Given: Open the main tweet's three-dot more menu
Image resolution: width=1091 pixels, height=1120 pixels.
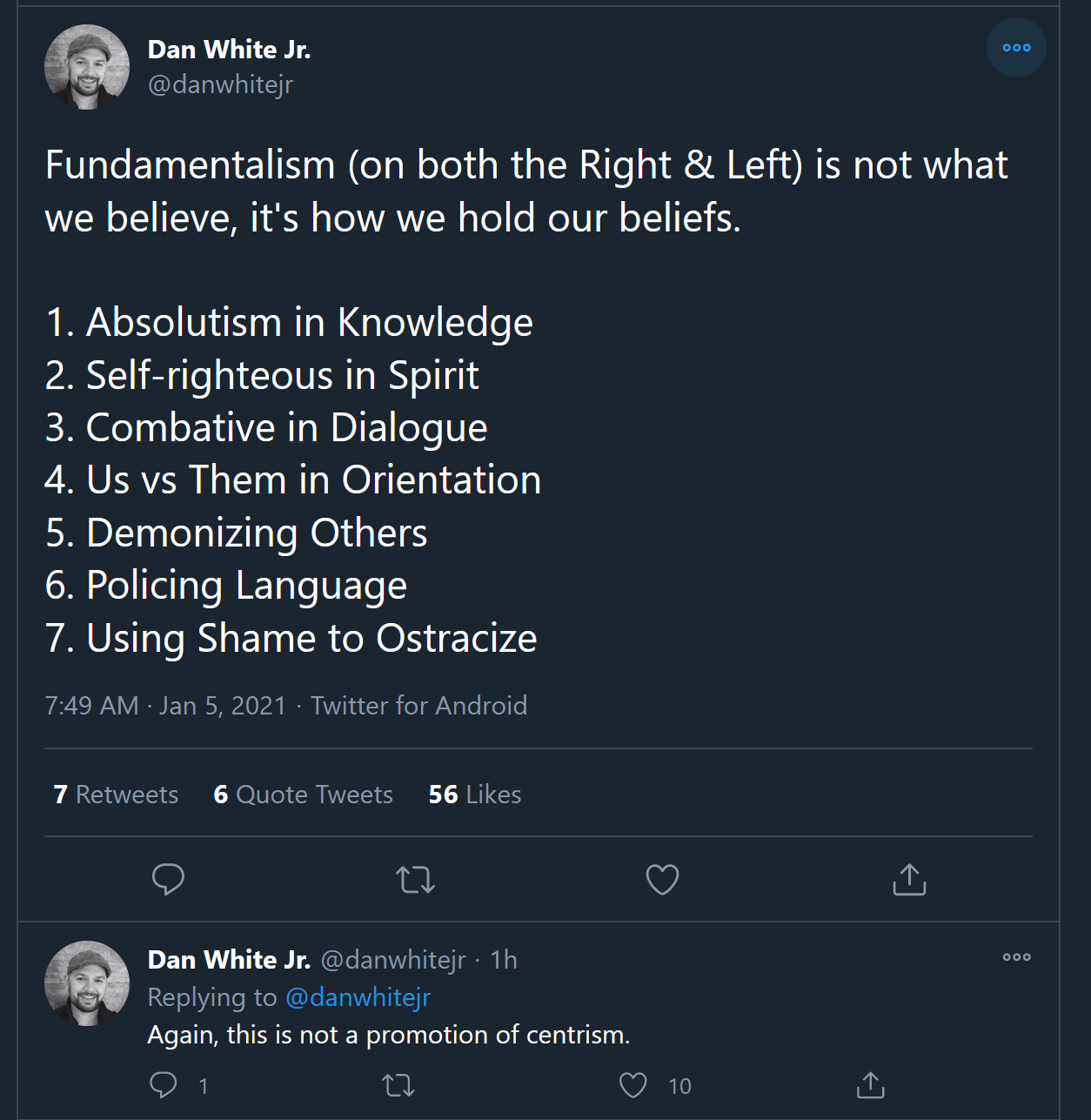Looking at the screenshot, I should pyautogui.click(x=1016, y=48).
